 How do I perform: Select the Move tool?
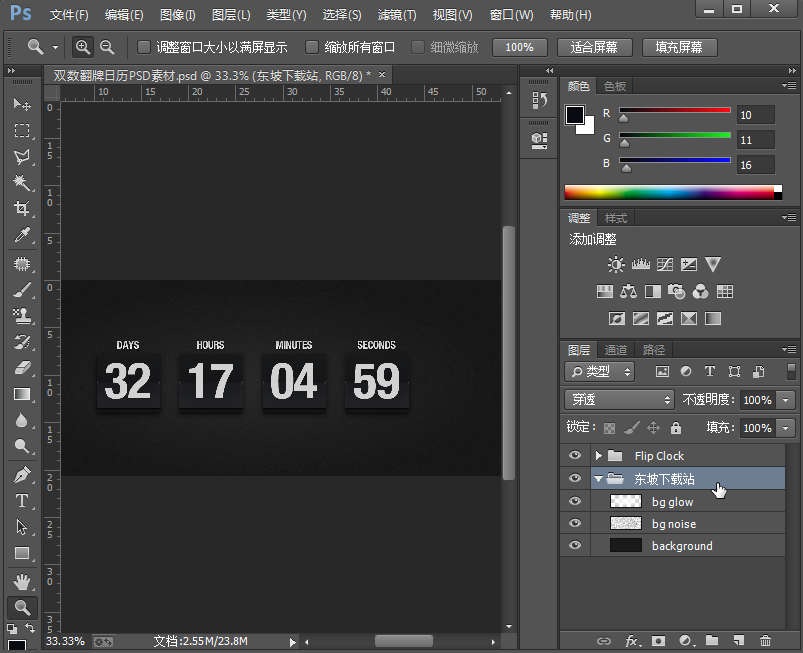22,104
